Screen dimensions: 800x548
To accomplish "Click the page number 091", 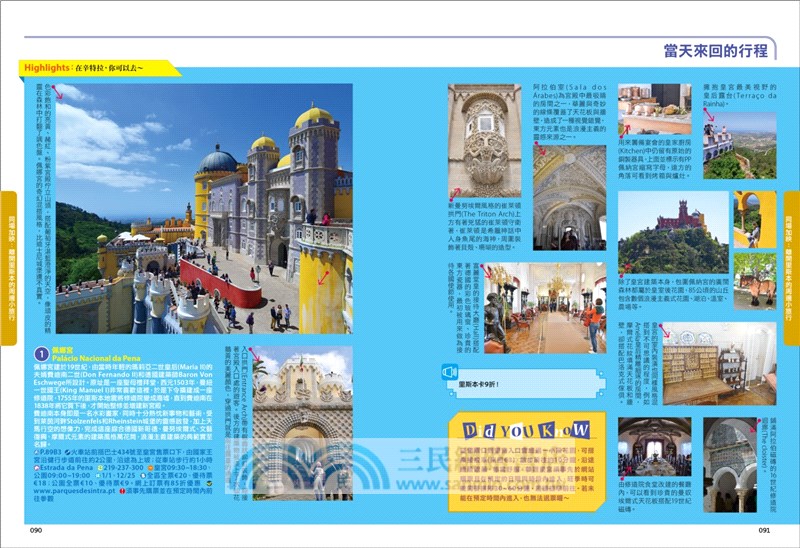I will pyautogui.click(x=764, y=531).
